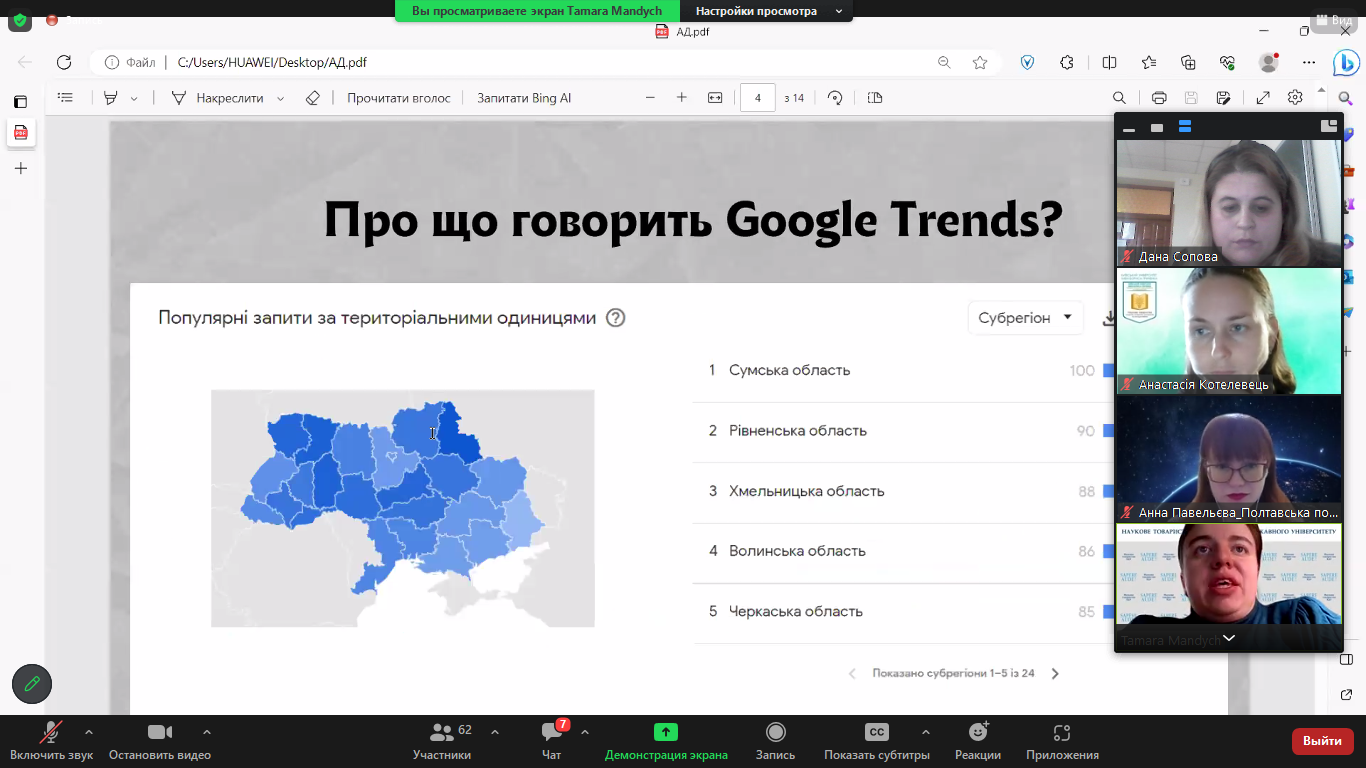Expand video options arrow beside camera
Image resolution: width=1366 pixels, height=768 pixels.
(x=206, y=732)
